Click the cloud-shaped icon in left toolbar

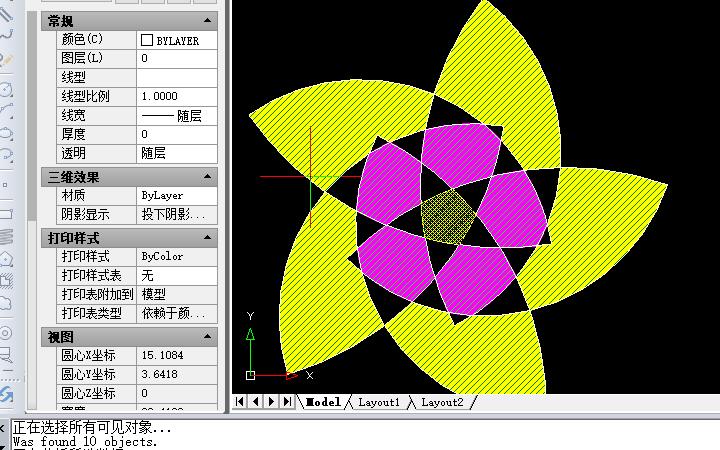pyautogui.click(x=6, y=303)
